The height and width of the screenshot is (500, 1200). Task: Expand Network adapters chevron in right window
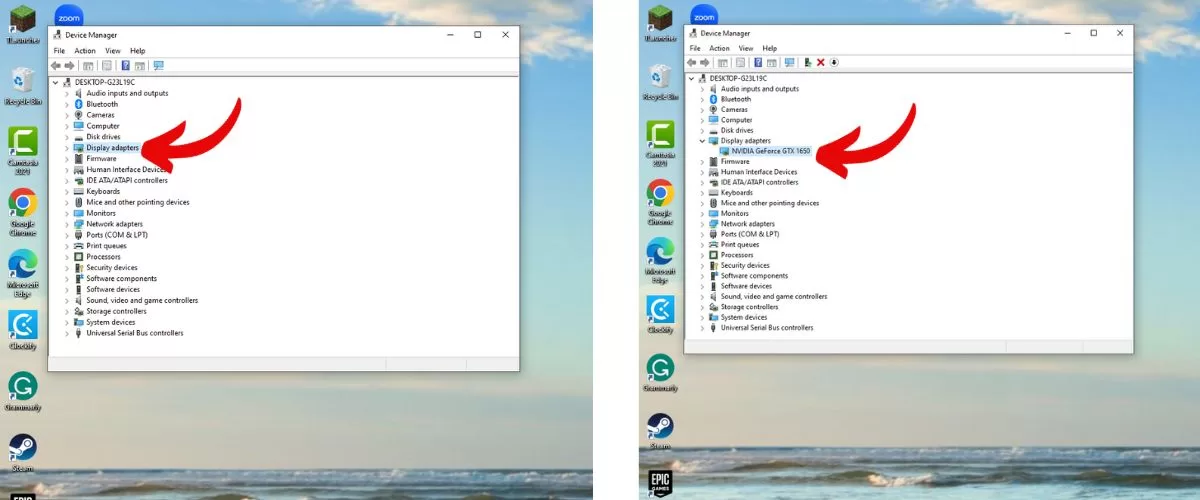click(702, 224)
